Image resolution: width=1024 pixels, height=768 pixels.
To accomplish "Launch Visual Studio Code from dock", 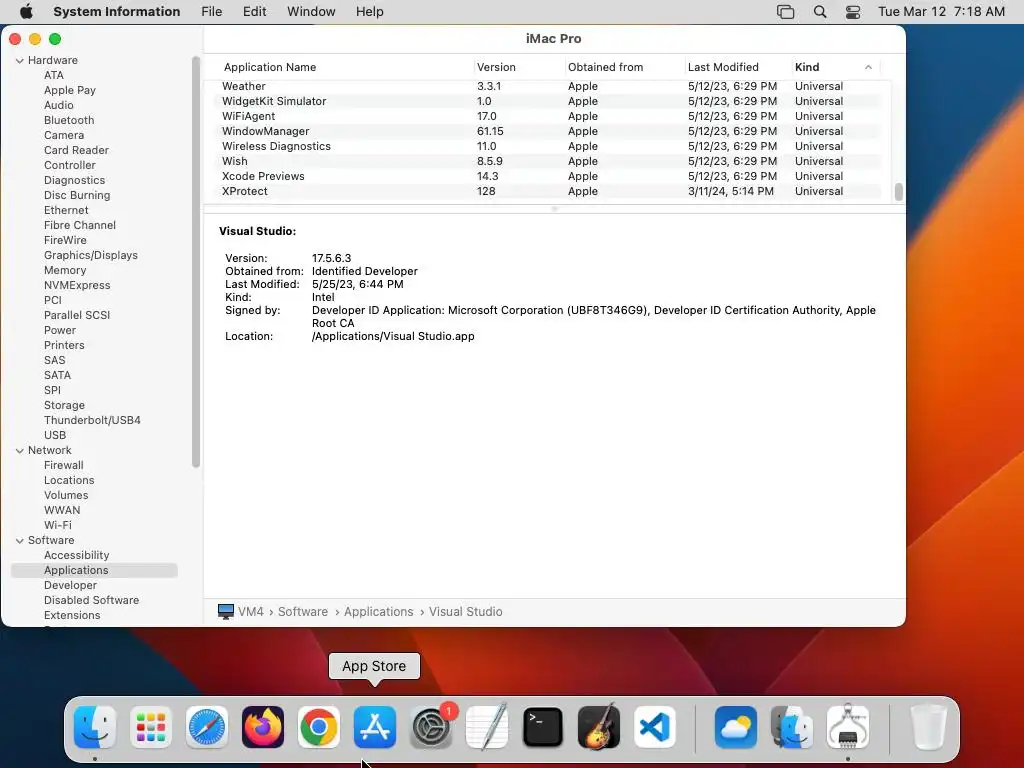I will (x=654, y=727).
